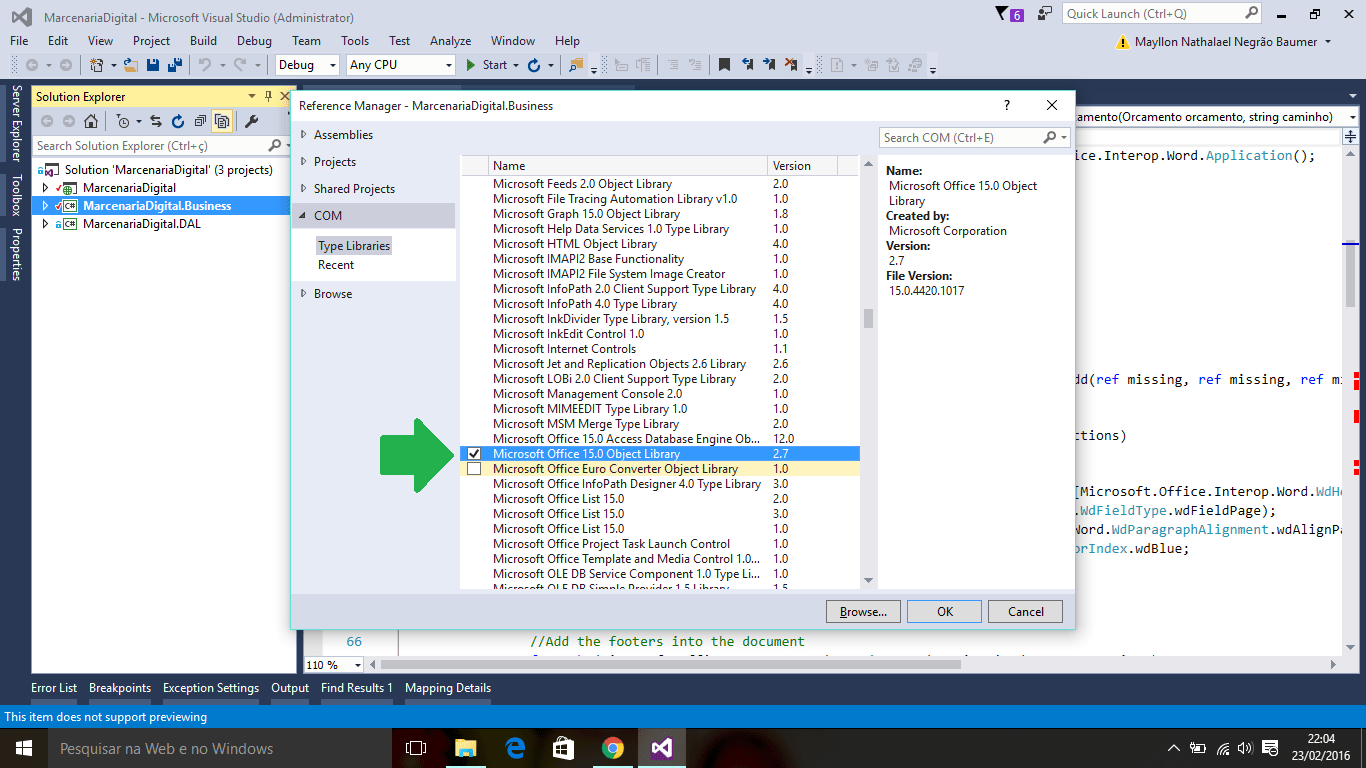Image resolution: width=1366 pixels, height=768 pixels.
Task: Open Microsoft Edge from the taskbar
Action: 515,748
